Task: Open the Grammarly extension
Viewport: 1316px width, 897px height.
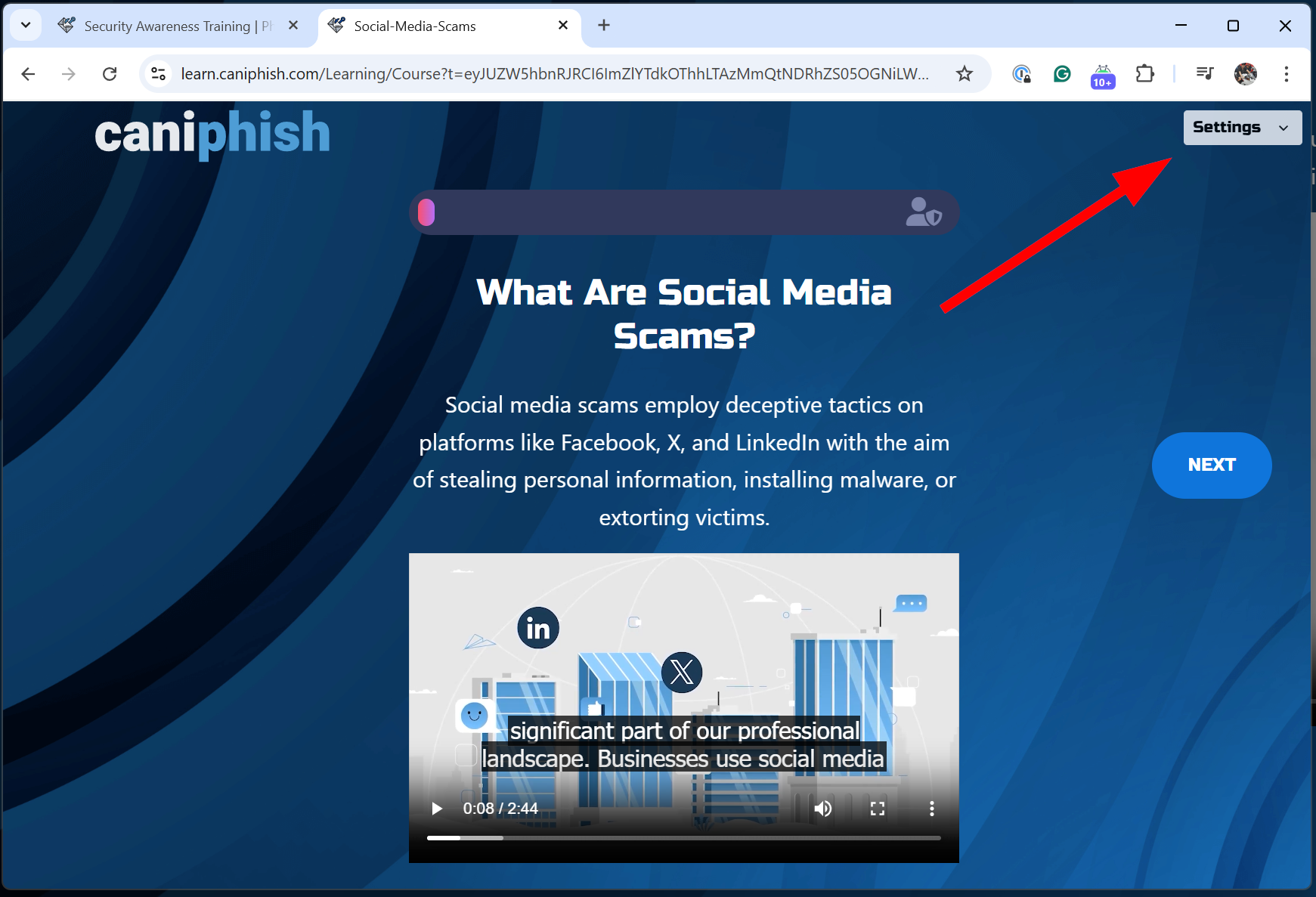Action: (x=1062, y=74)
